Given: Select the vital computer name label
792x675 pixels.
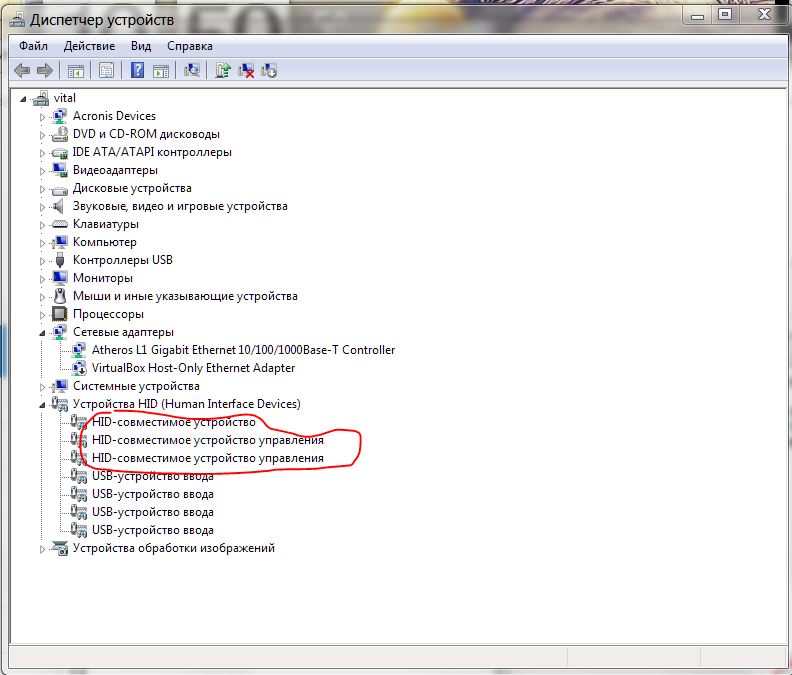Looking at the screenshot, I should (65, 98).
